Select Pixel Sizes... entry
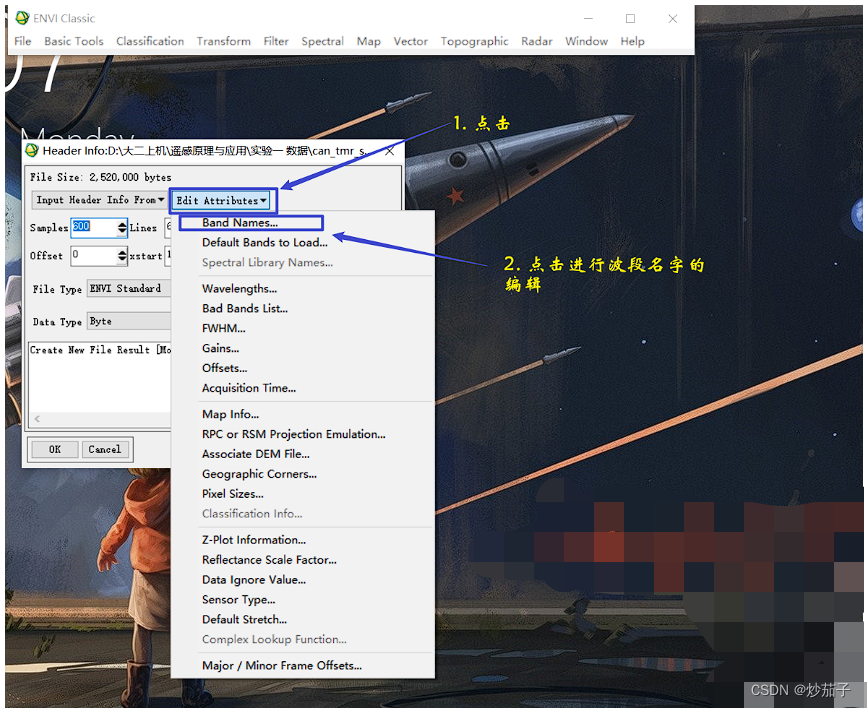 tap(233, 494)
